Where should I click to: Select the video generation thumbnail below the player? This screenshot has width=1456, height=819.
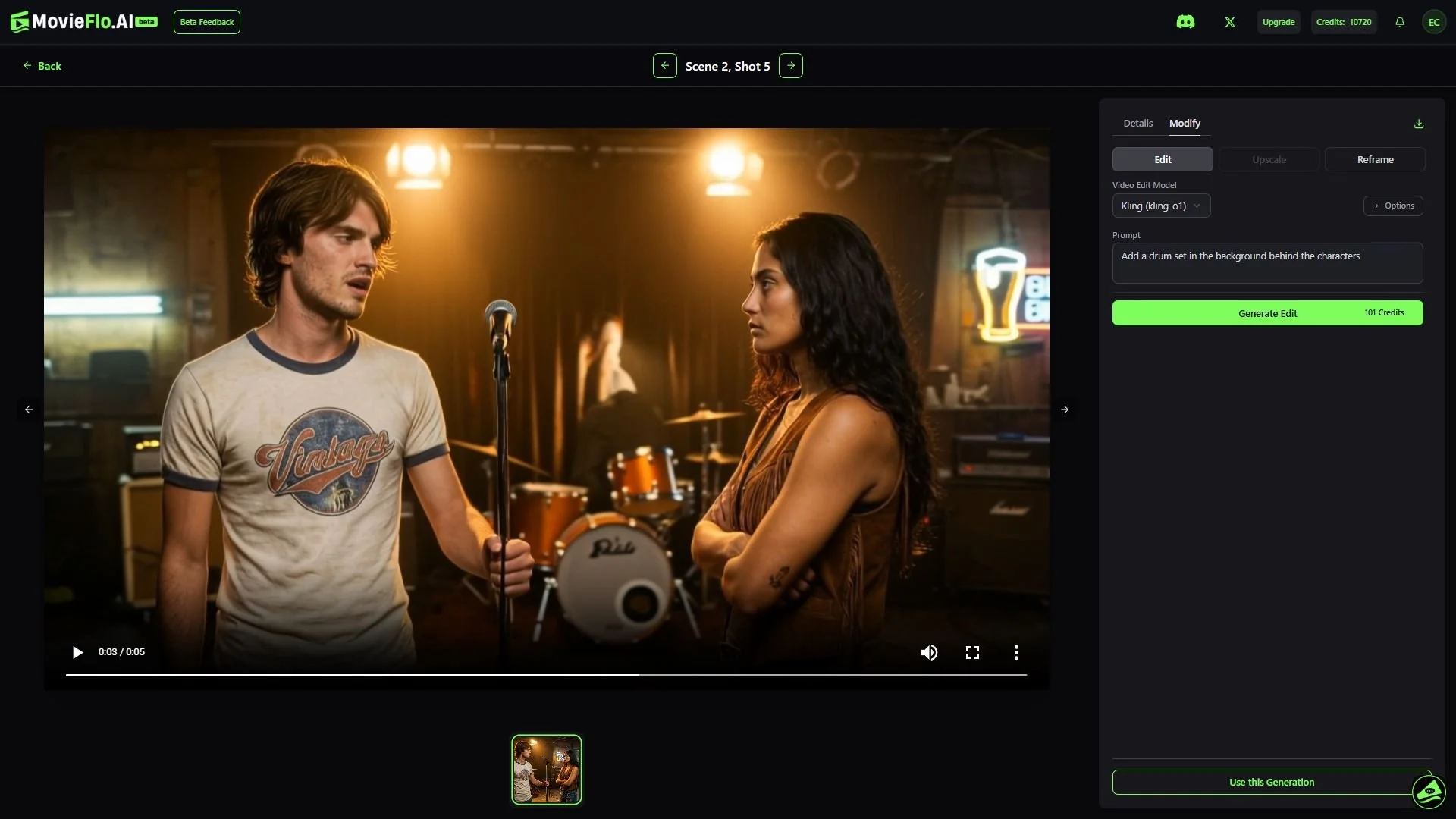point(546,769)
